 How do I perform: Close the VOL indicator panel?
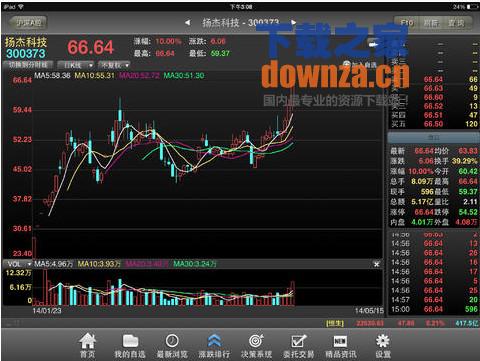click(377, 264)
